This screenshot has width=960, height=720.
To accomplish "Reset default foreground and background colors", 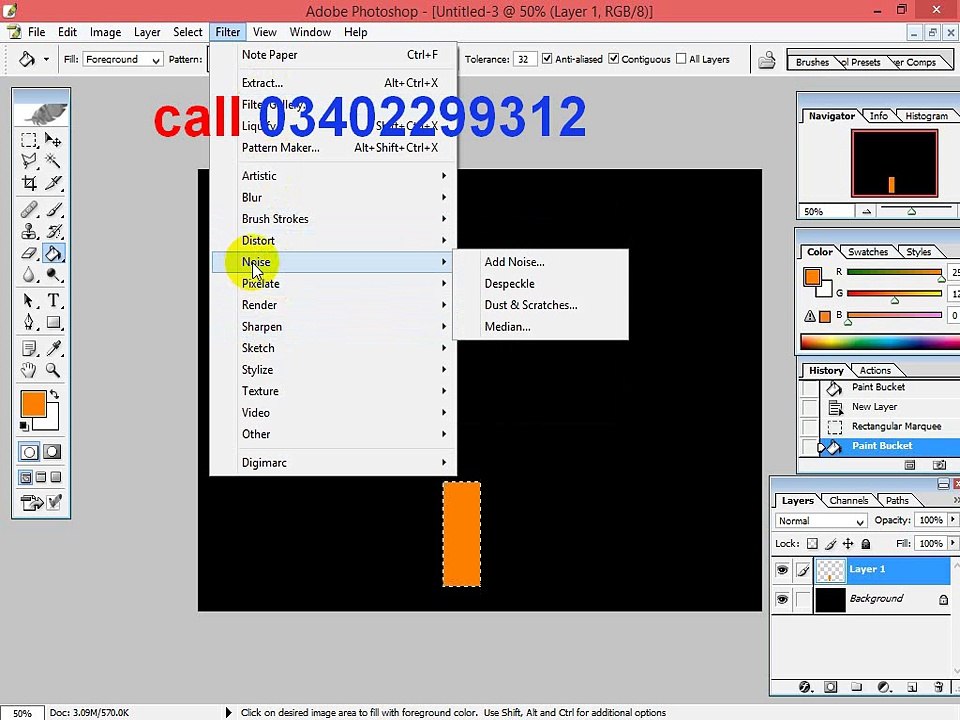I will [x=24, y=426].
